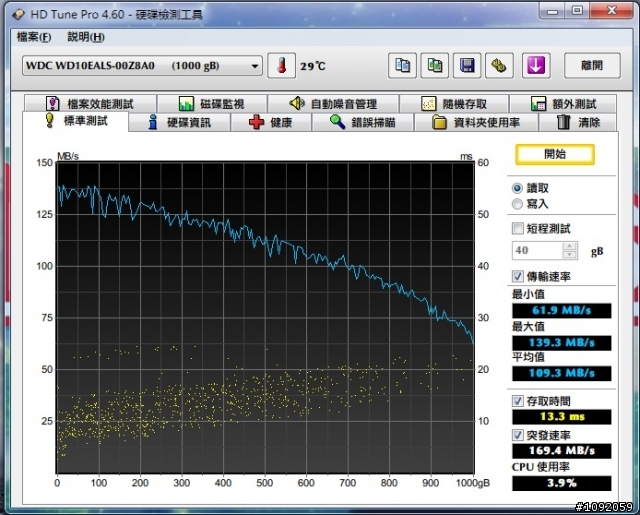Switch to 額外測試 tab
Screen dimensions: 640x515
[x=563, y=104]
